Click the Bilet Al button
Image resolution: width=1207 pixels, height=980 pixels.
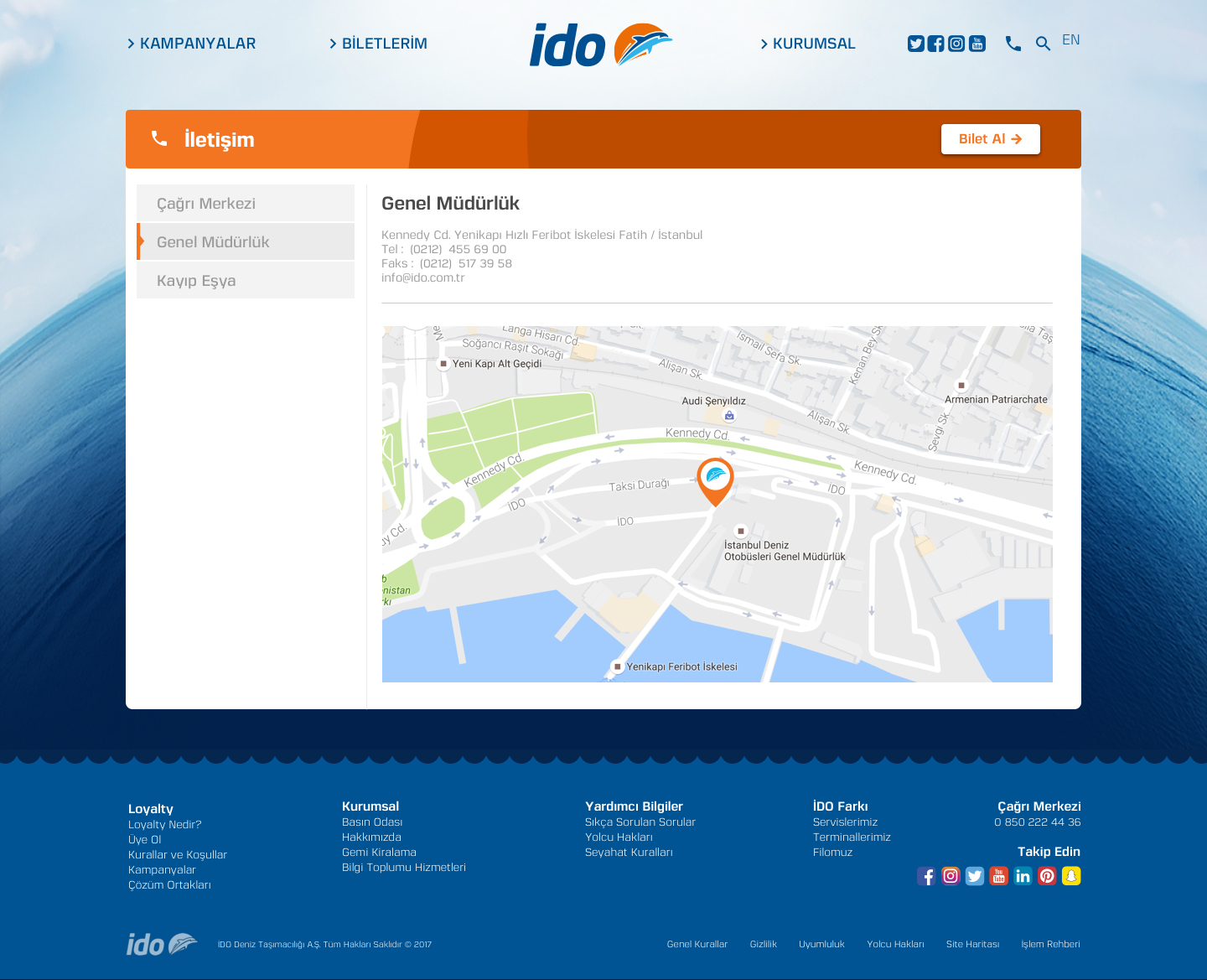click(991, 139)
